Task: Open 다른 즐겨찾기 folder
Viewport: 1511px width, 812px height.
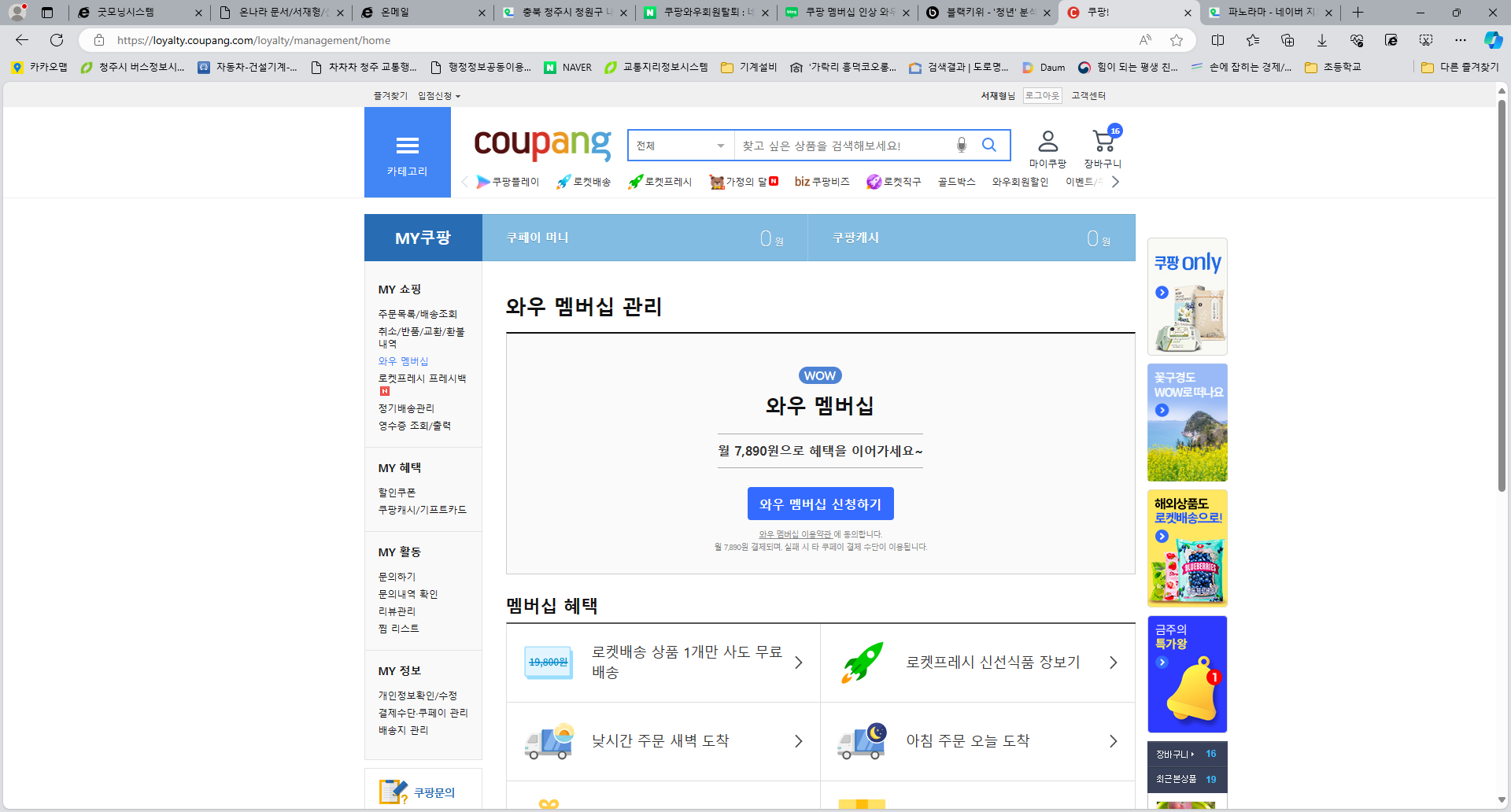Action: 1461,68
